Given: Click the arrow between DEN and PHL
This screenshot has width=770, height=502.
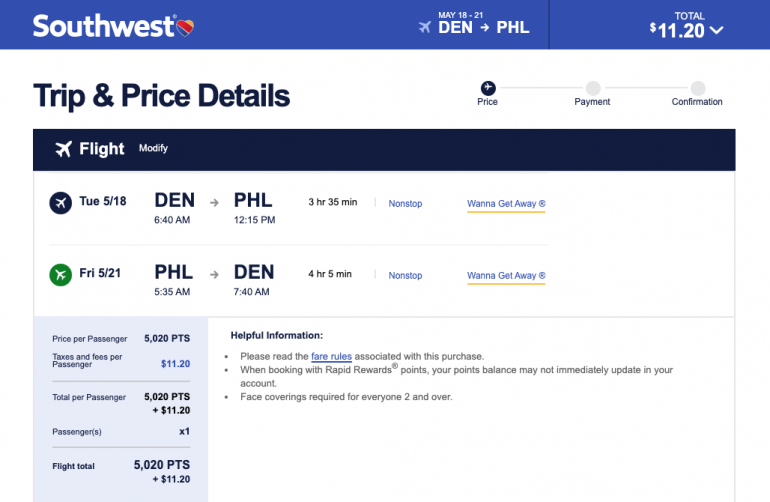Looking at the screenshot, I should 214,203.
